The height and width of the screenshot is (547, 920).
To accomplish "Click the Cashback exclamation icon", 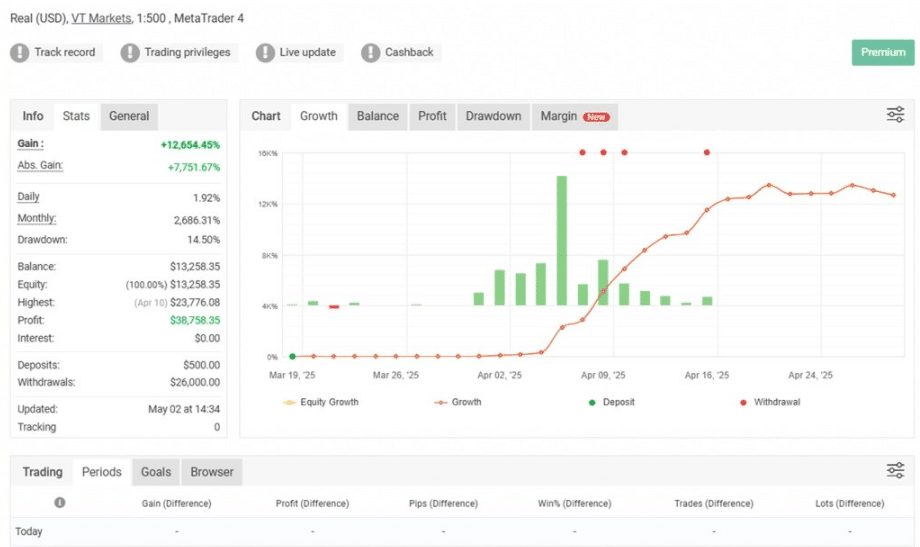I will tap(370, 53).
